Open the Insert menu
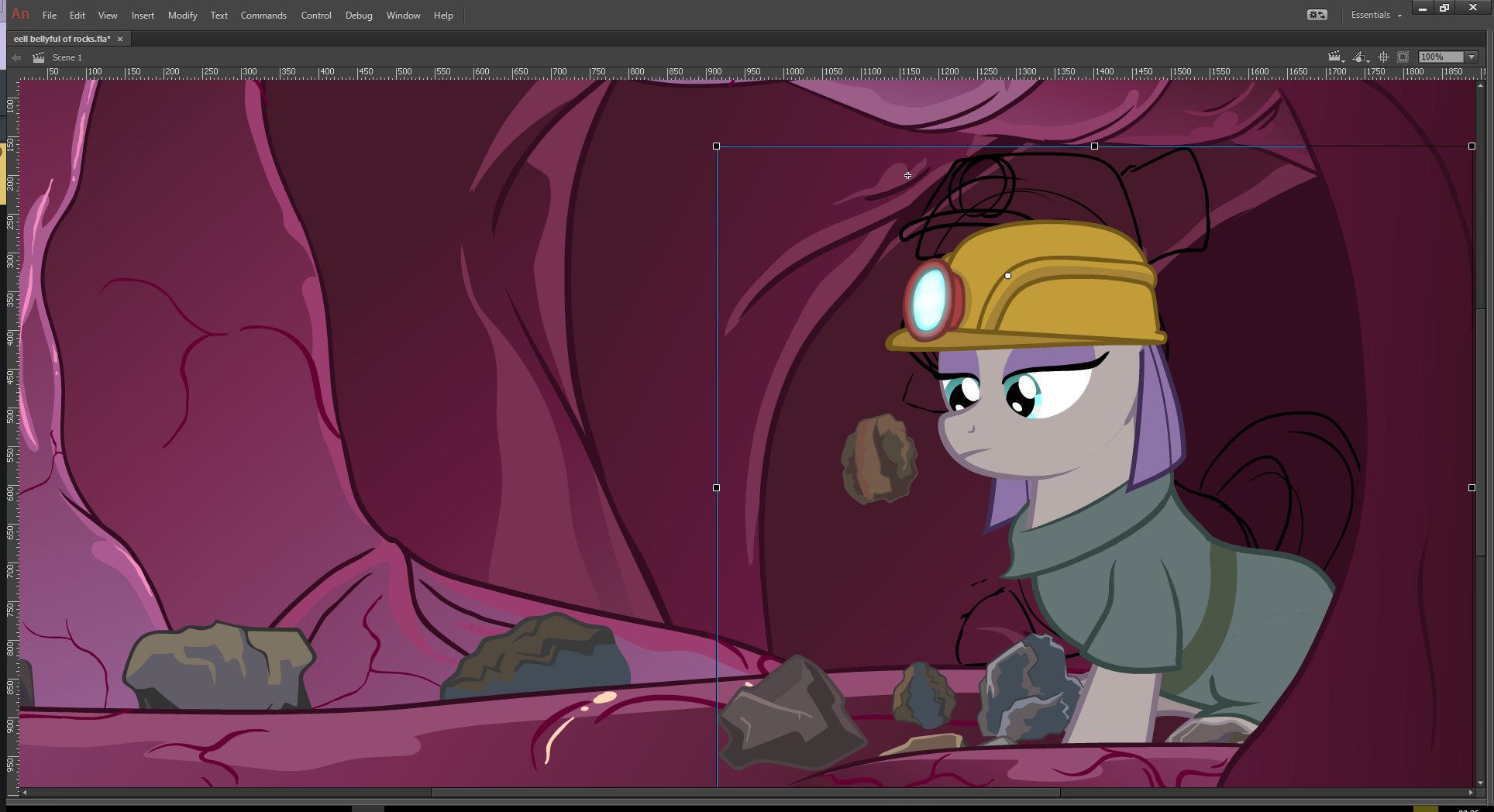The height and width of the screenshot is (812, 1494). click(143, 15)
